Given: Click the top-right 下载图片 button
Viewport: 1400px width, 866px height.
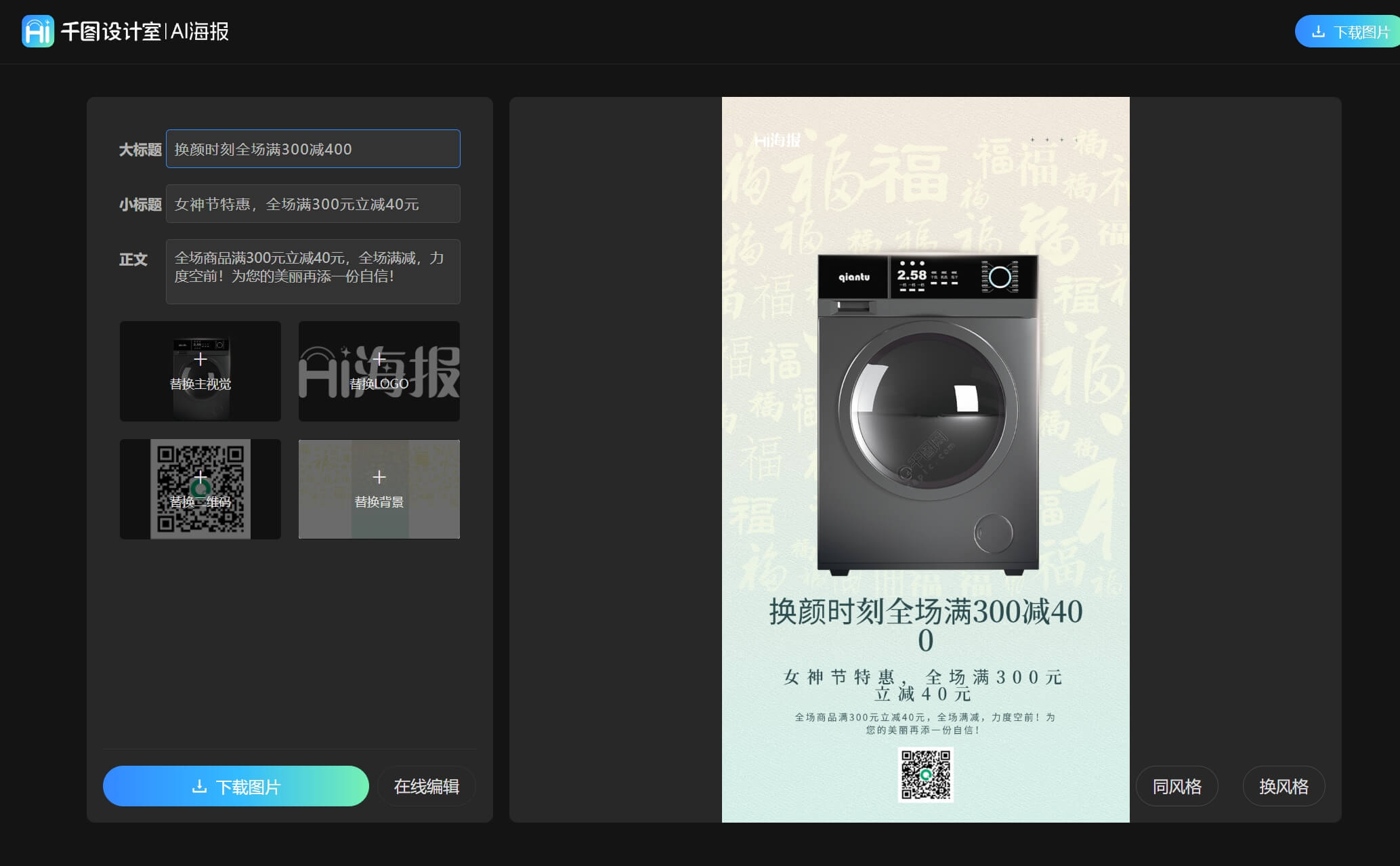Looking at the screenshot, I should pyautogui.click(x=1348, y=30).
